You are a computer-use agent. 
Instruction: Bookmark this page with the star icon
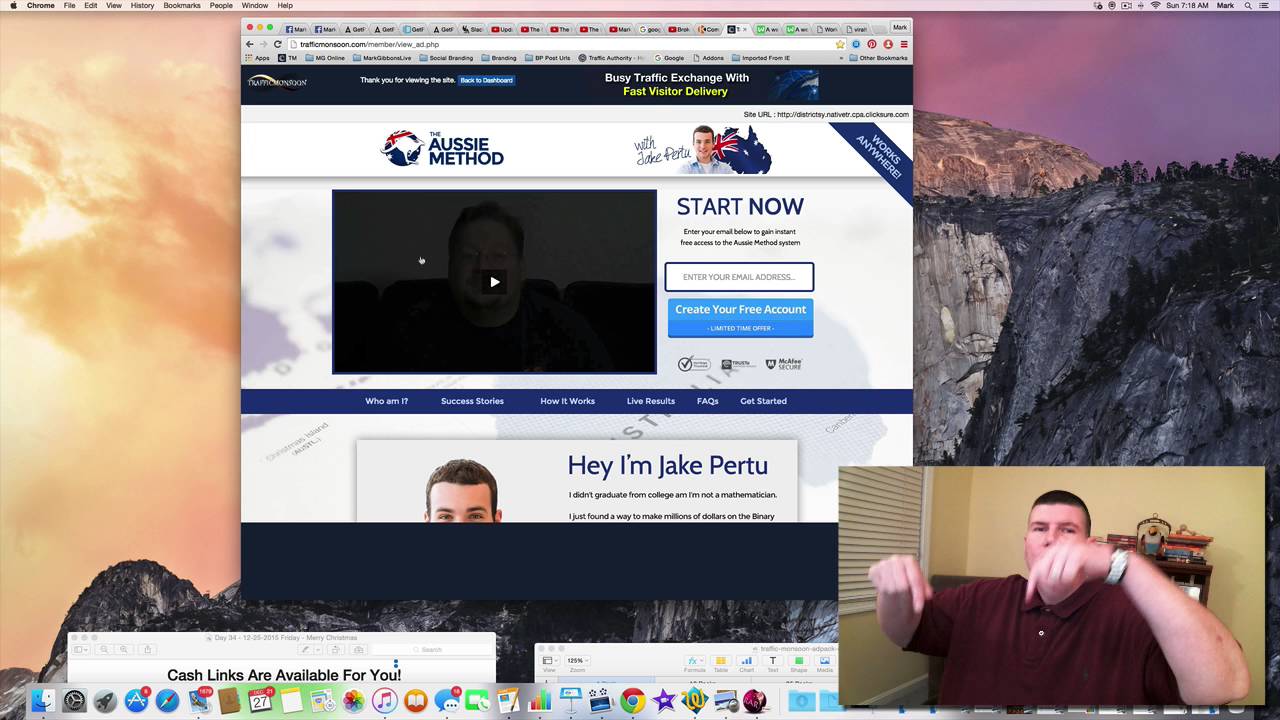839,44
